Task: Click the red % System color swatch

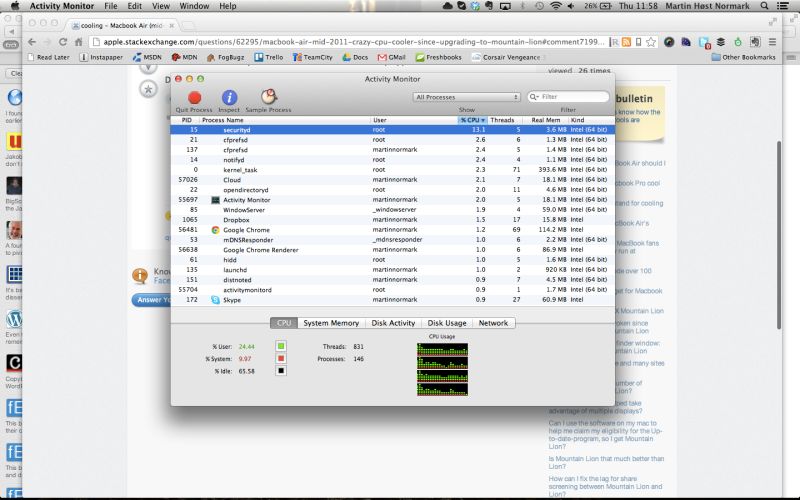Action: click(x=281, y=359)
